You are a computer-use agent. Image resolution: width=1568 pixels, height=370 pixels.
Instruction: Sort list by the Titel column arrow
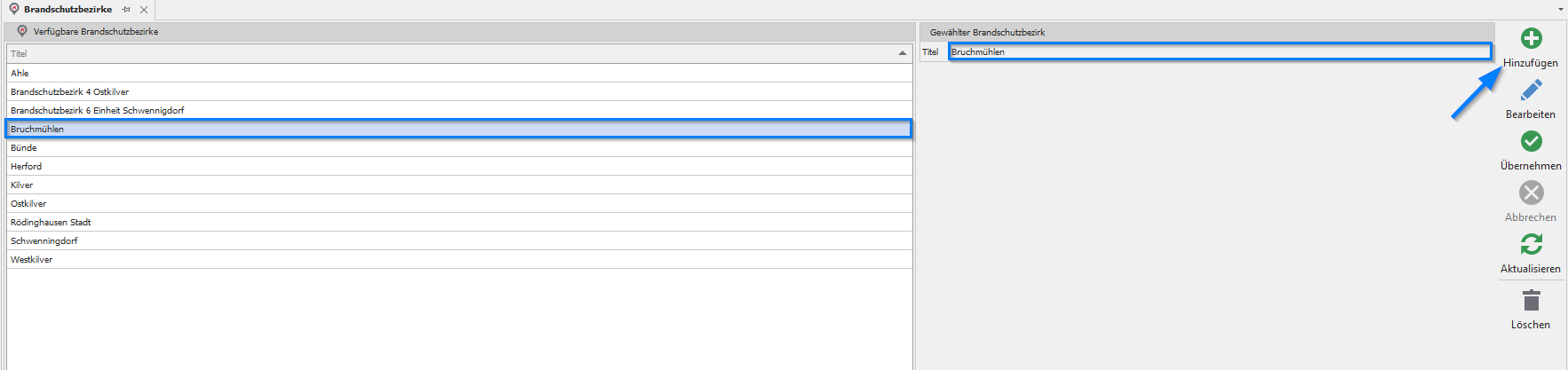(x=902, y=53)
